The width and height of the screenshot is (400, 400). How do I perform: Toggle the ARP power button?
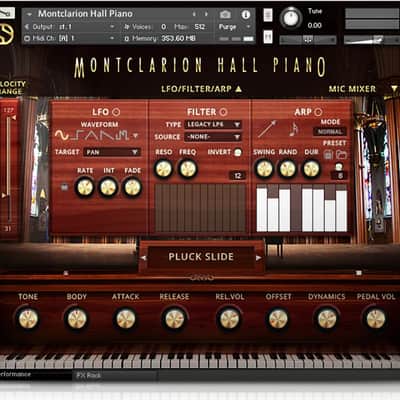[318, 112]
